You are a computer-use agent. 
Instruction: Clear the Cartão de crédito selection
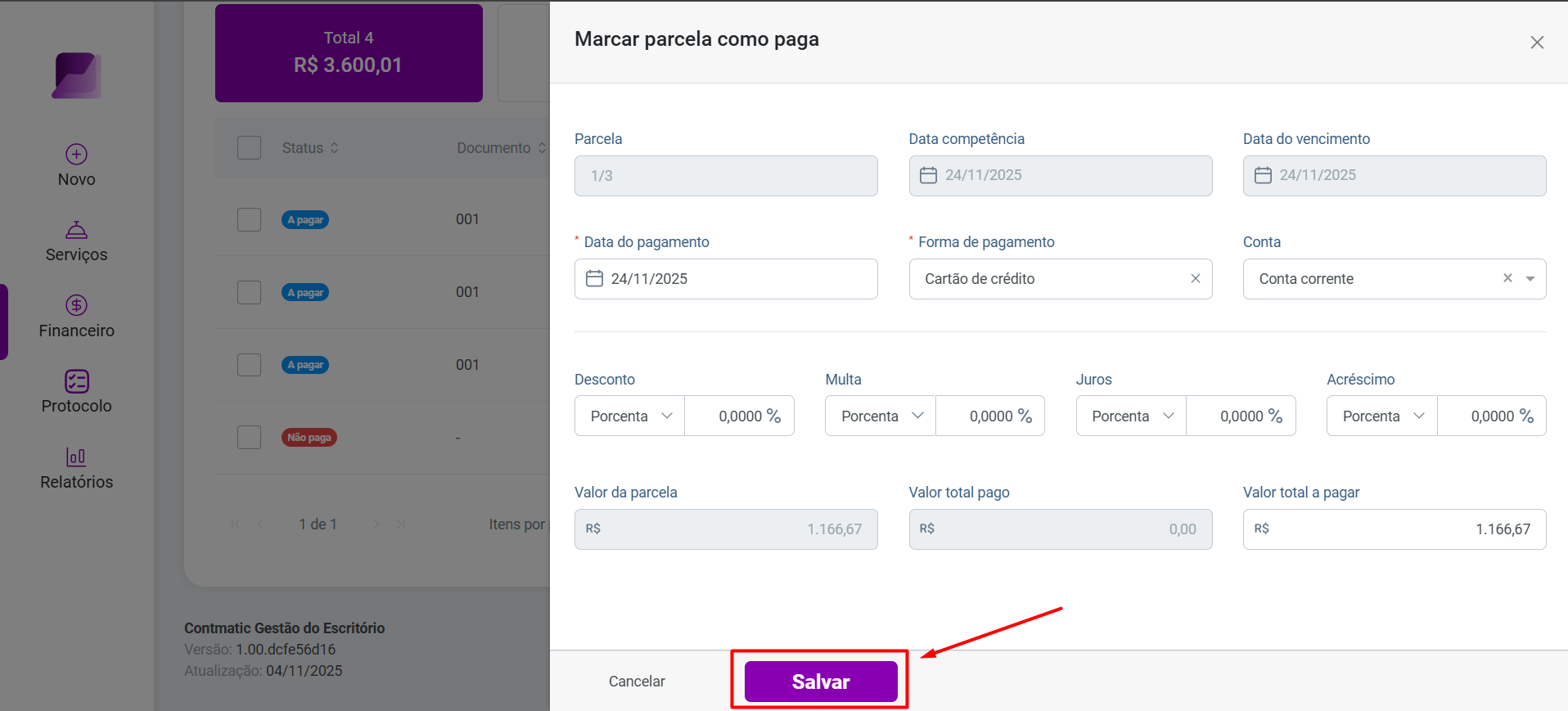pos(1195,279)
